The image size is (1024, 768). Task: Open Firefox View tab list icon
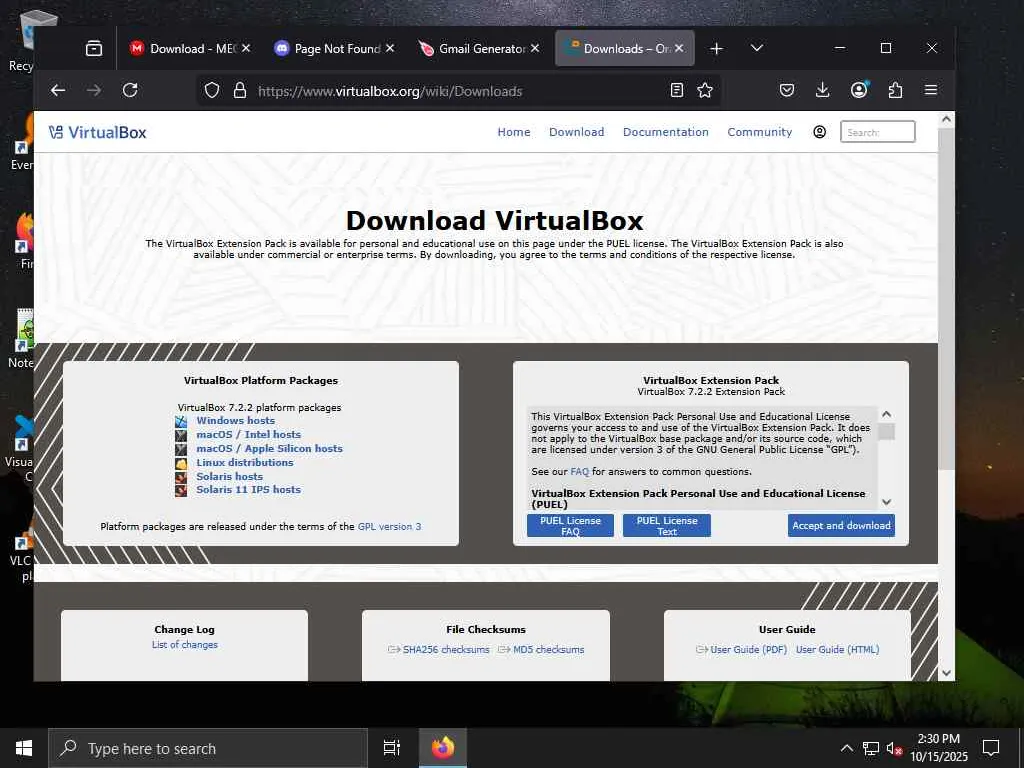[x=94, y=48]
